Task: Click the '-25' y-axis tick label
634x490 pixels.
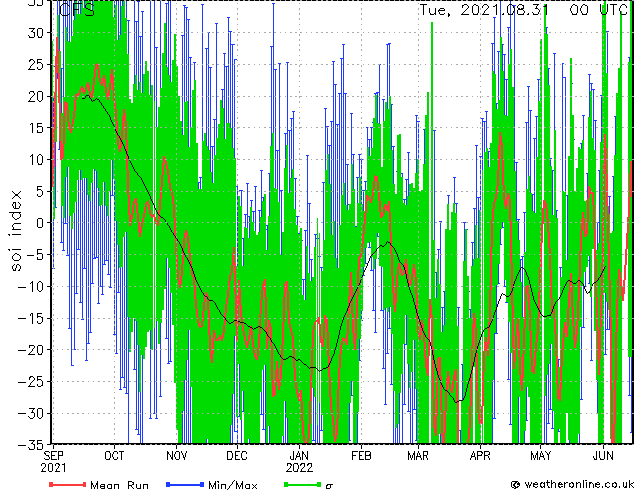Action: [x=31, y=382]
